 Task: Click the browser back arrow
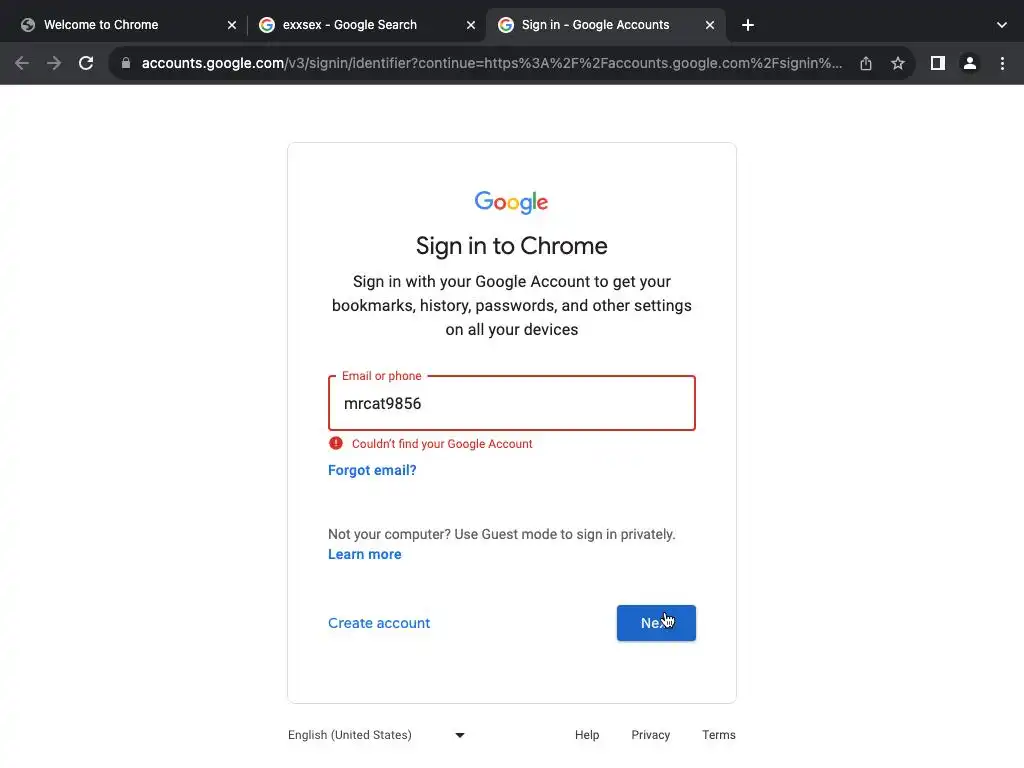tap(22, 63)
